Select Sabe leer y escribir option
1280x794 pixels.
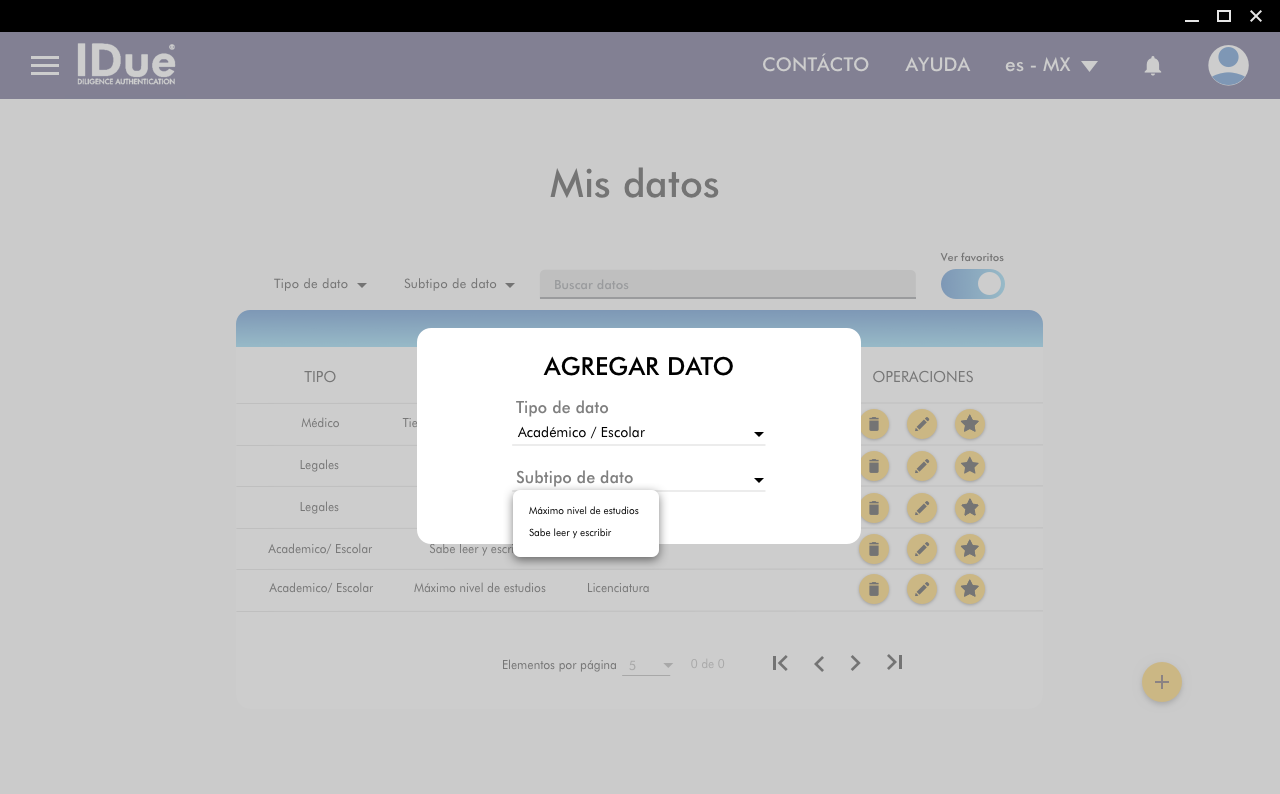(x=570, y=533)
